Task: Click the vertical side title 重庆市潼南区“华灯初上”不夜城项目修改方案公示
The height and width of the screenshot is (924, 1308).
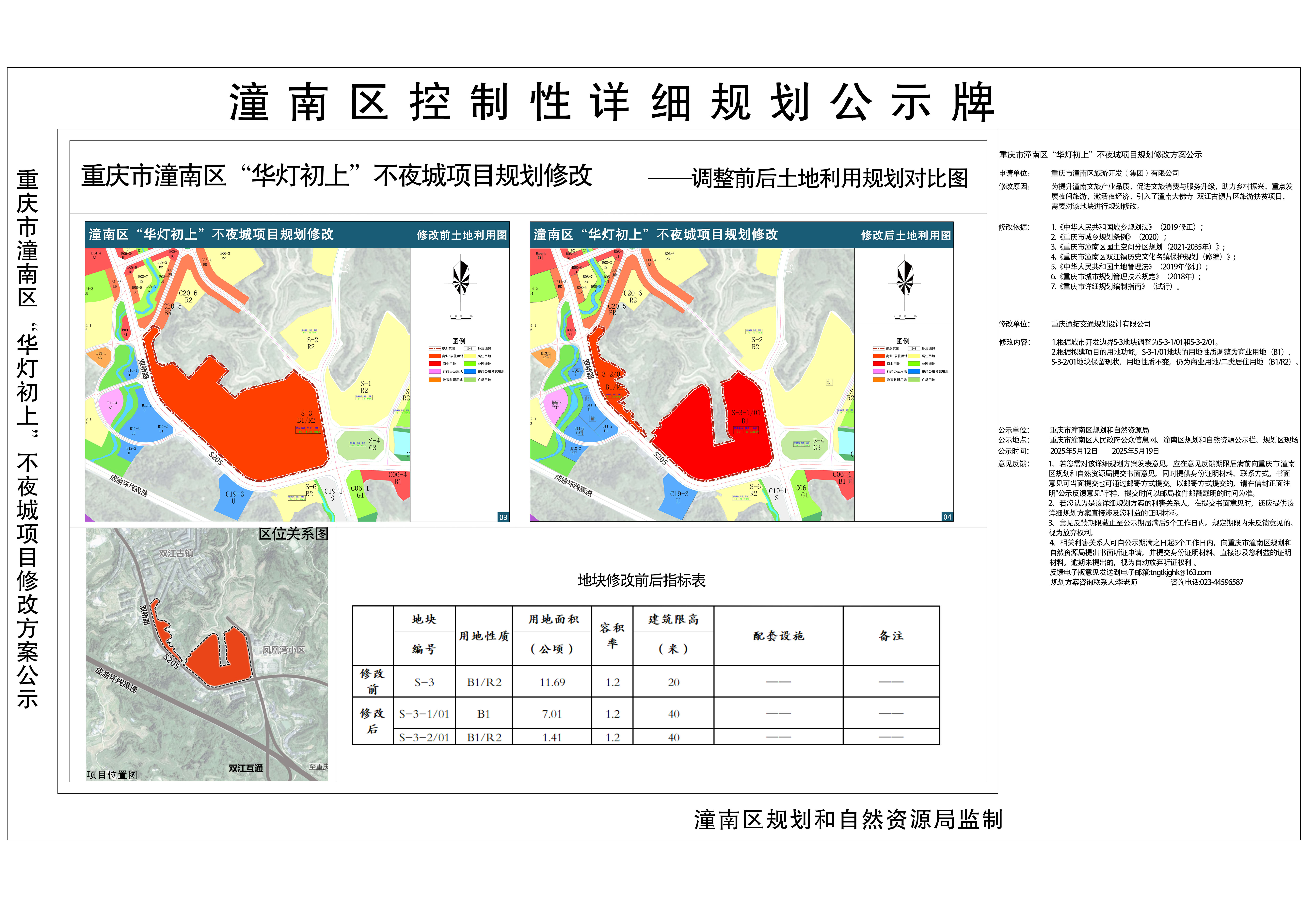Action: point(27,439)
